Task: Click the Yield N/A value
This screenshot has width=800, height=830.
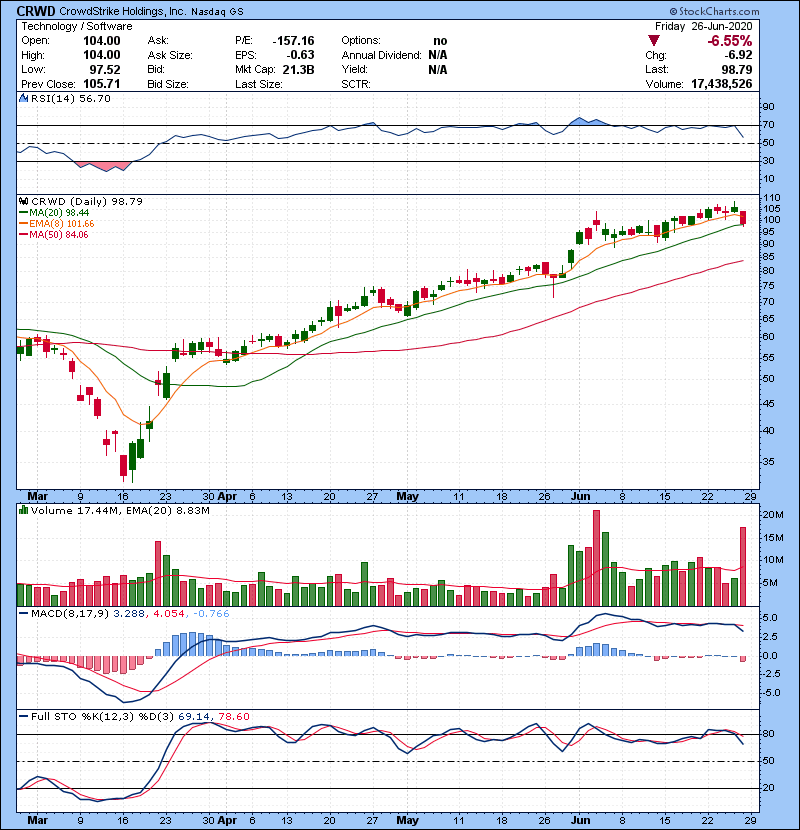Action: (x=438, y=69)
